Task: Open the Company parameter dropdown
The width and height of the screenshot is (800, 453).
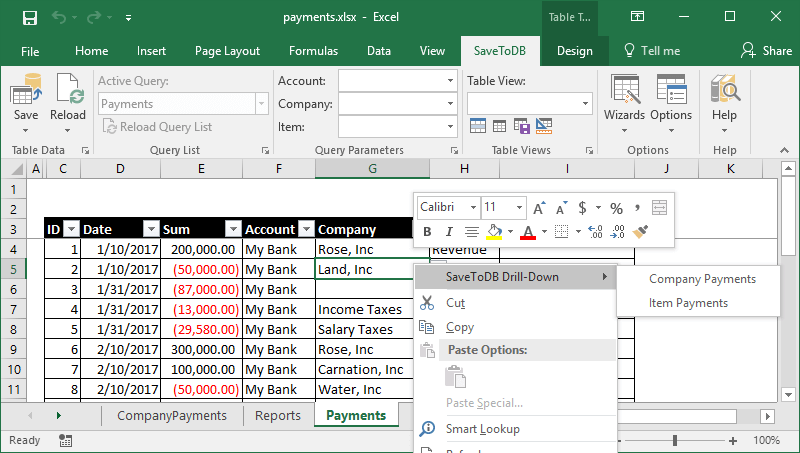Action: (450, 104)
